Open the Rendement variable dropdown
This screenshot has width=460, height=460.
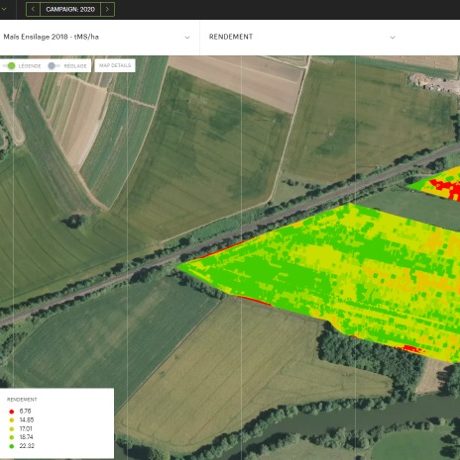tap(302, 37)
